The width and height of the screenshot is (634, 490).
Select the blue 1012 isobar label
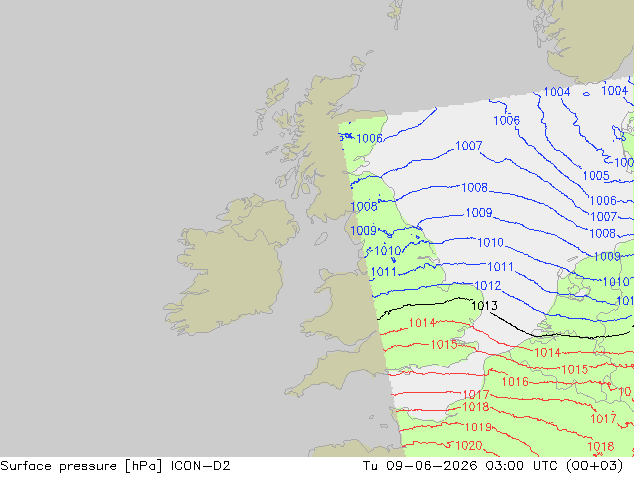click(x=488, y=286)
